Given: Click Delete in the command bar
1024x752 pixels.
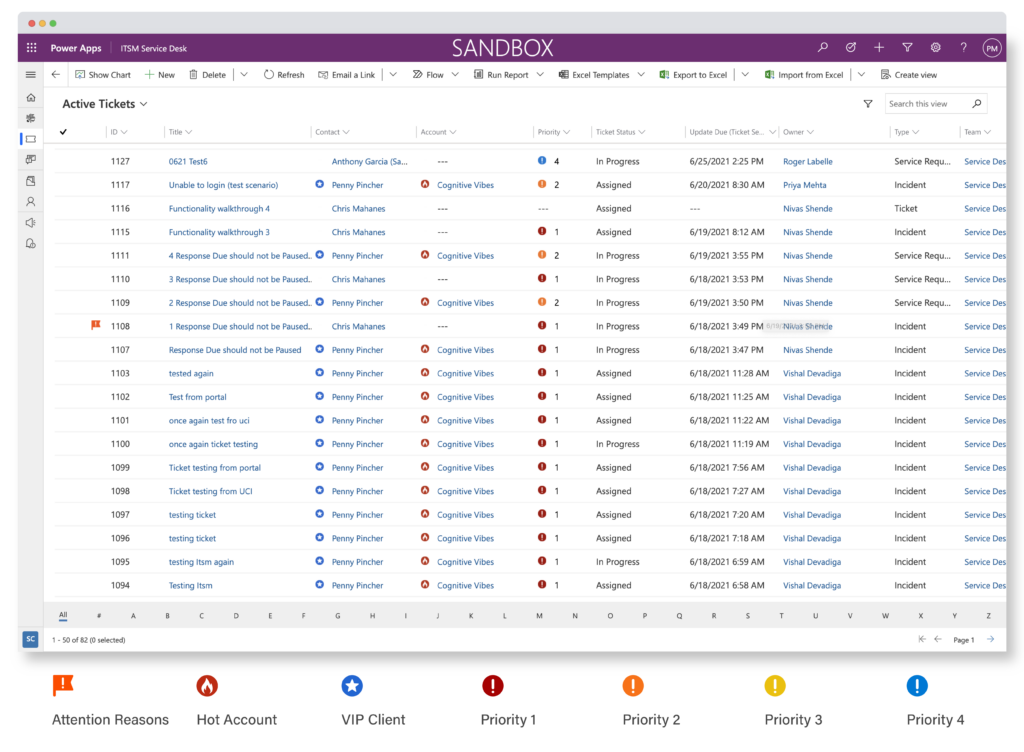Looking at the screenshot, I should coord(208,74).
